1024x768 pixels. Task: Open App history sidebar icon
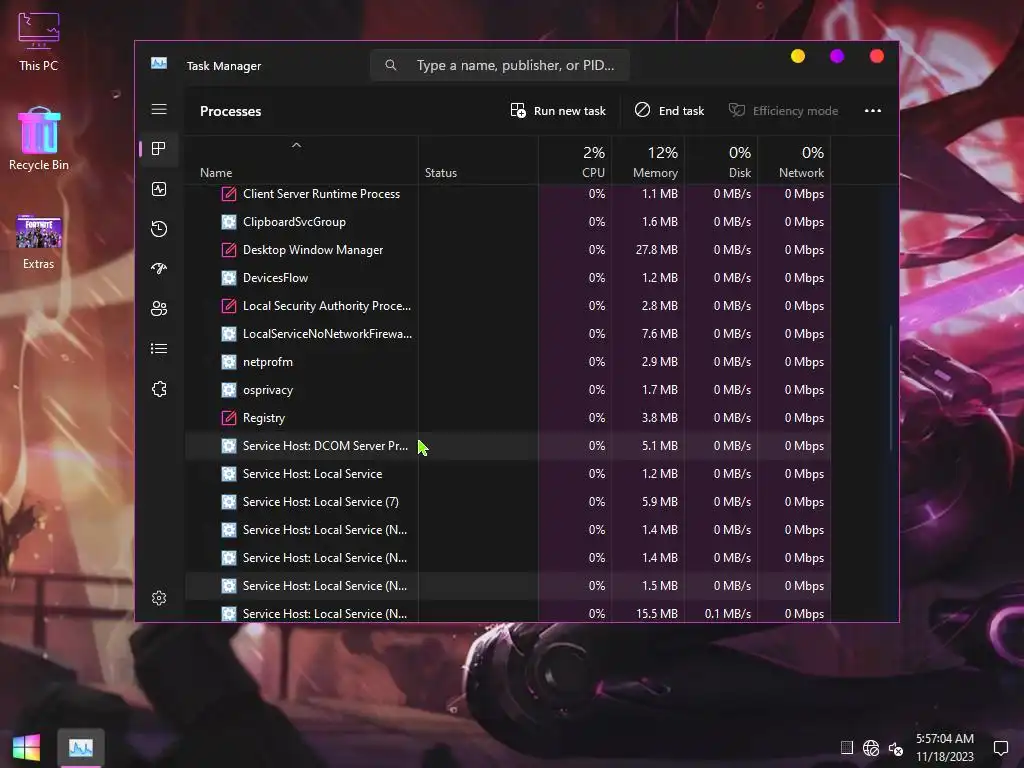coord(159,229)
